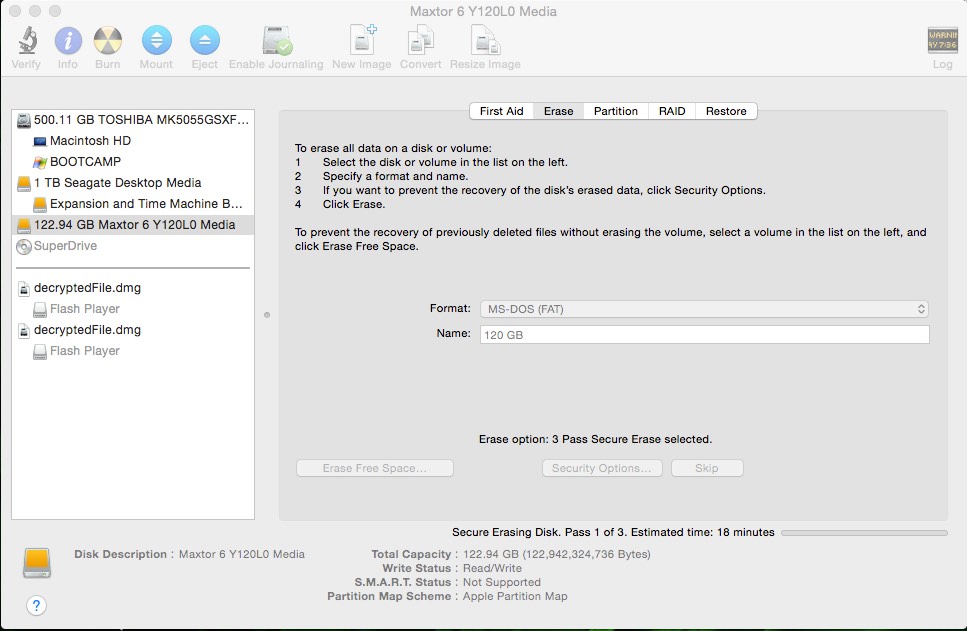The height and width of the screenshot is (631, 967).
Task: Click the S.M.A.R.T. Status Not Supported value
Action: click(x=501, y=582)
